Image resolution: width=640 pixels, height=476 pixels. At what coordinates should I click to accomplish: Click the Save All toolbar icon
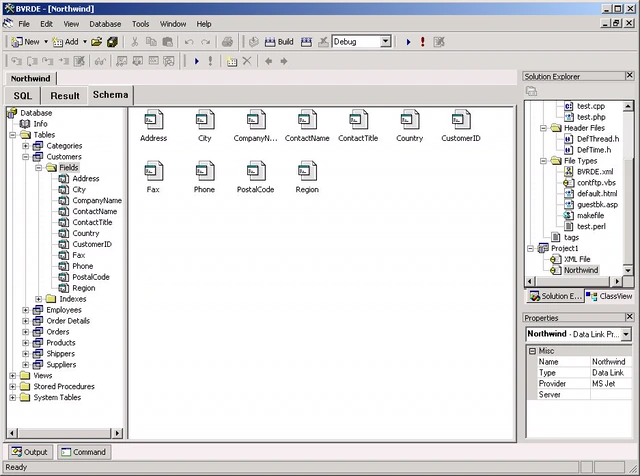(112, 42)
